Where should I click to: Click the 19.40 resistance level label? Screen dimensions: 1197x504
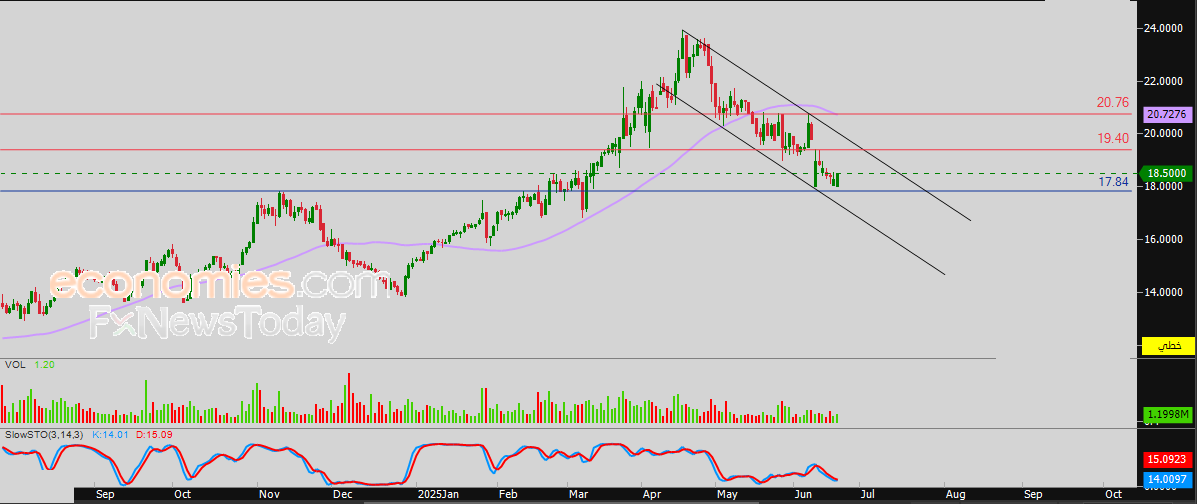click(1114, 138)
